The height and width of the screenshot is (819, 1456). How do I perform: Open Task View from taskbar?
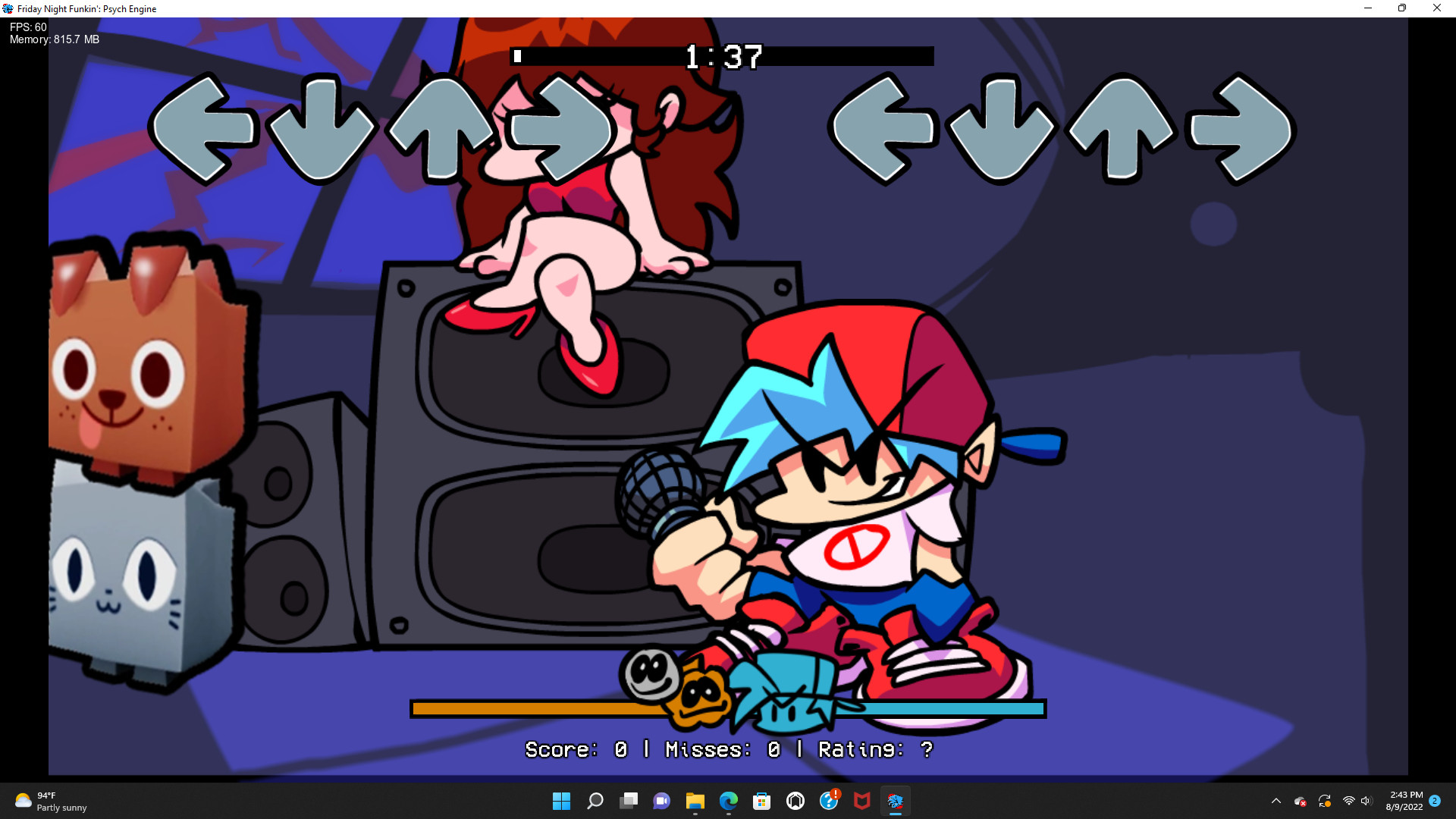point(629,801)
